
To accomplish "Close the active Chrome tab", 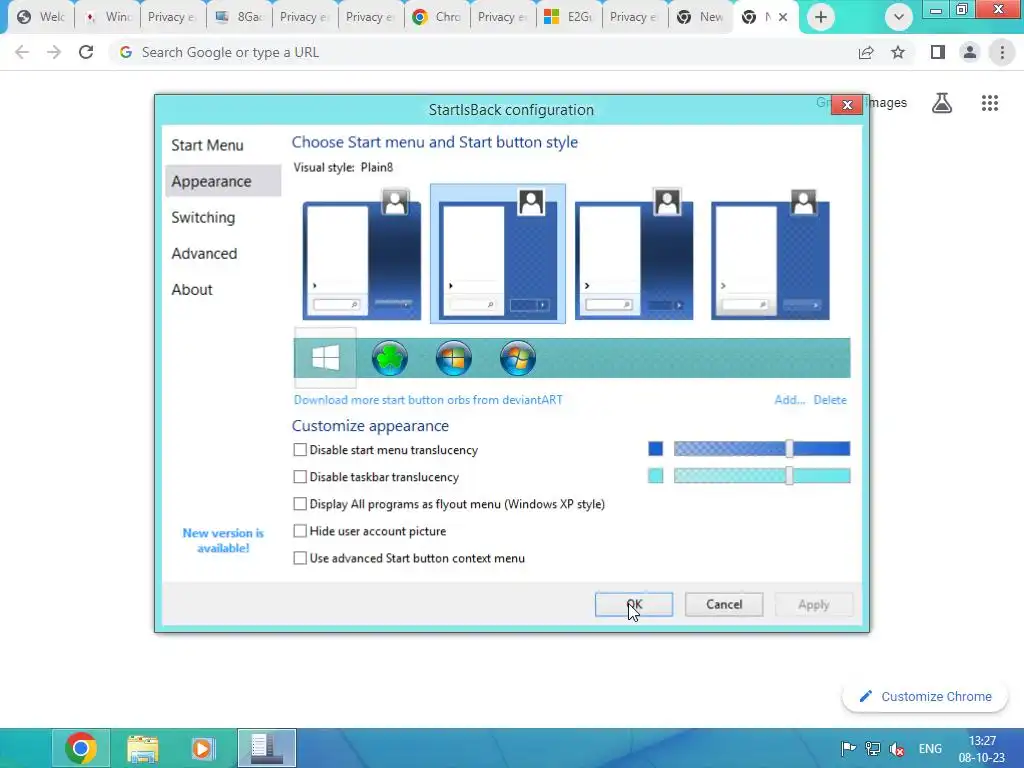I will (x=783, y=17).
